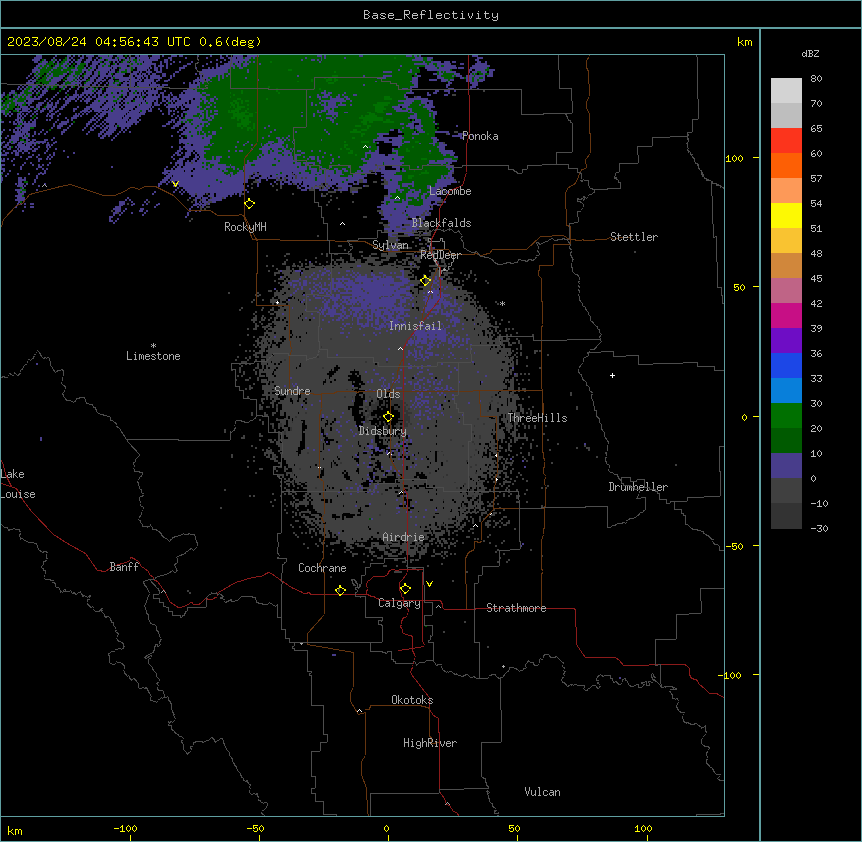Click the asterisk marker above Limestone
The height and width of the screenshot is (842, 862).
pos(153,346)
